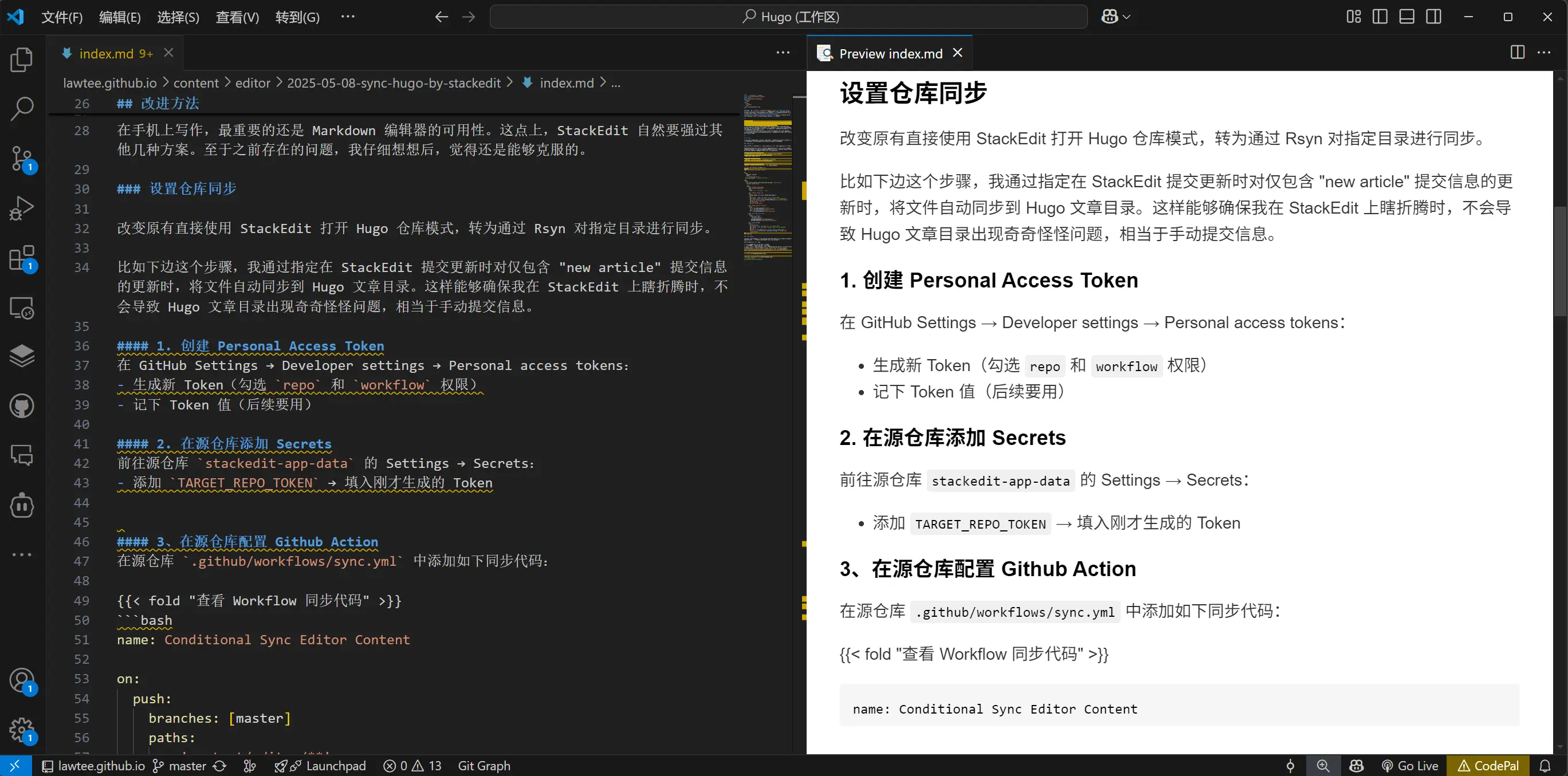
Task: Click lawtee.github.io status bar item
Action: 93,766
